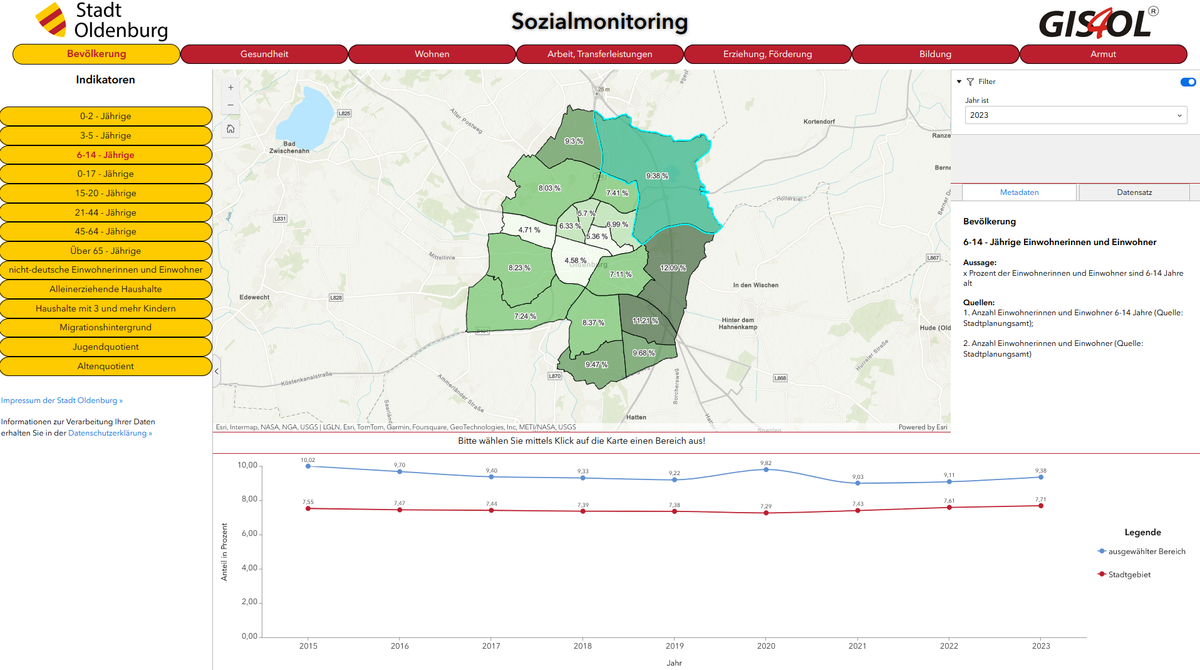Zoom out on the map

point(231,105)
